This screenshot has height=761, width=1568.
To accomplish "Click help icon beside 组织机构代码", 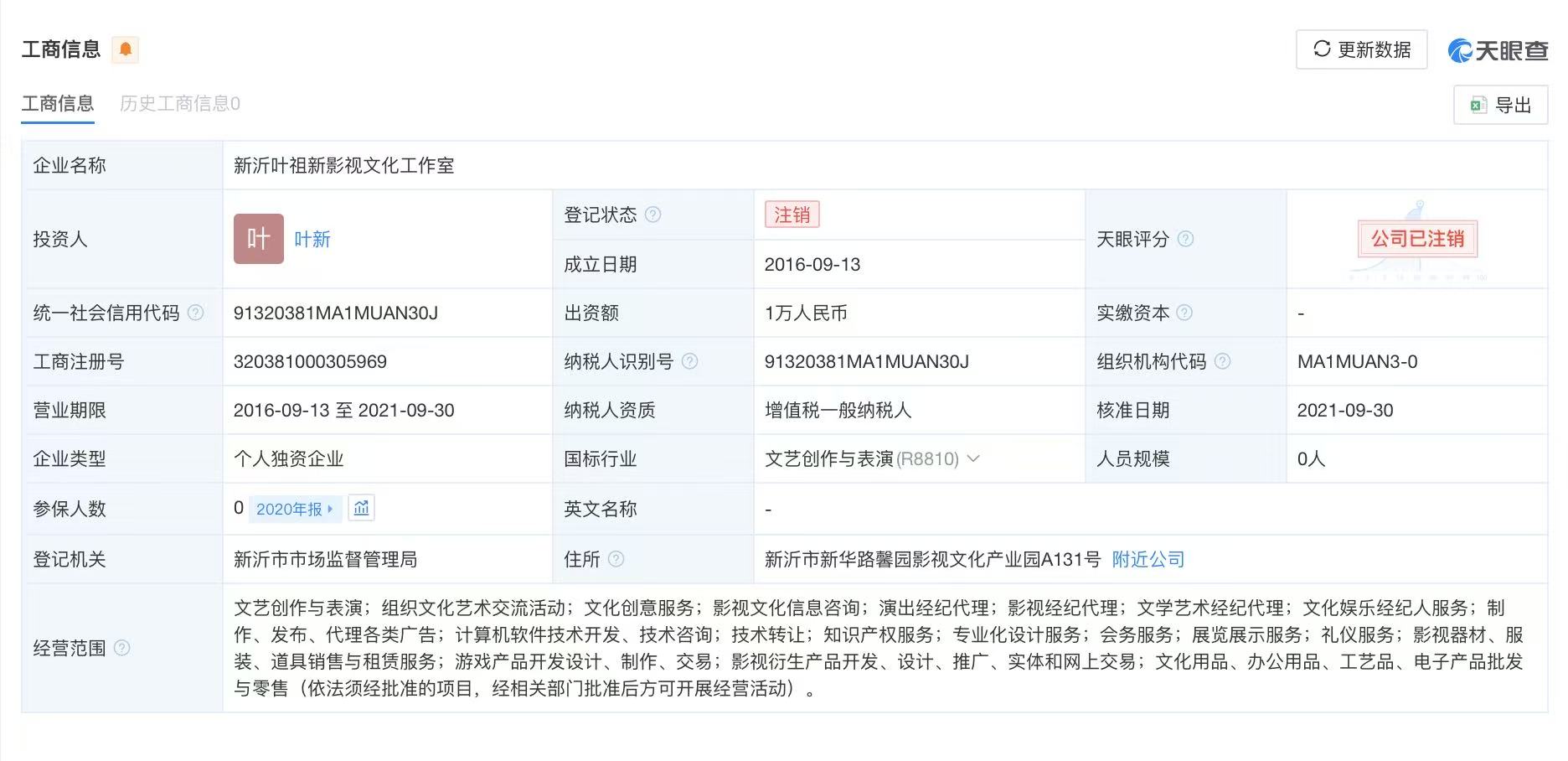I will coord(1222,361).
